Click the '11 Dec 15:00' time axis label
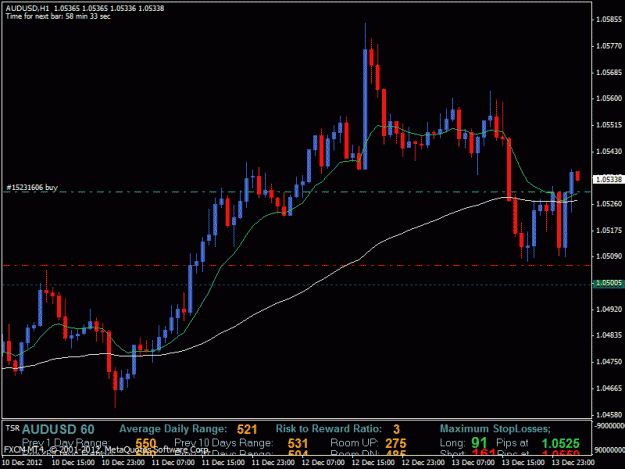The image size is (625, 469). (x=223, y=463)
